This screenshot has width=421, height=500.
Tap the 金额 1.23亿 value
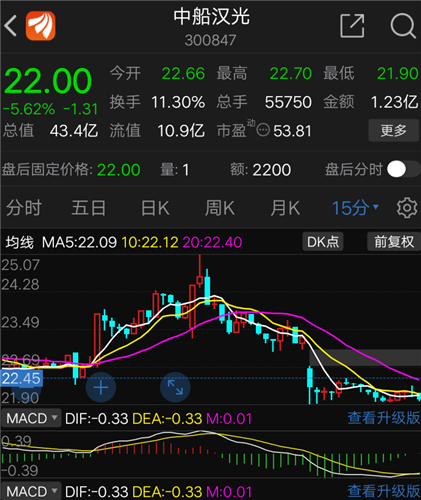[394, 102]
